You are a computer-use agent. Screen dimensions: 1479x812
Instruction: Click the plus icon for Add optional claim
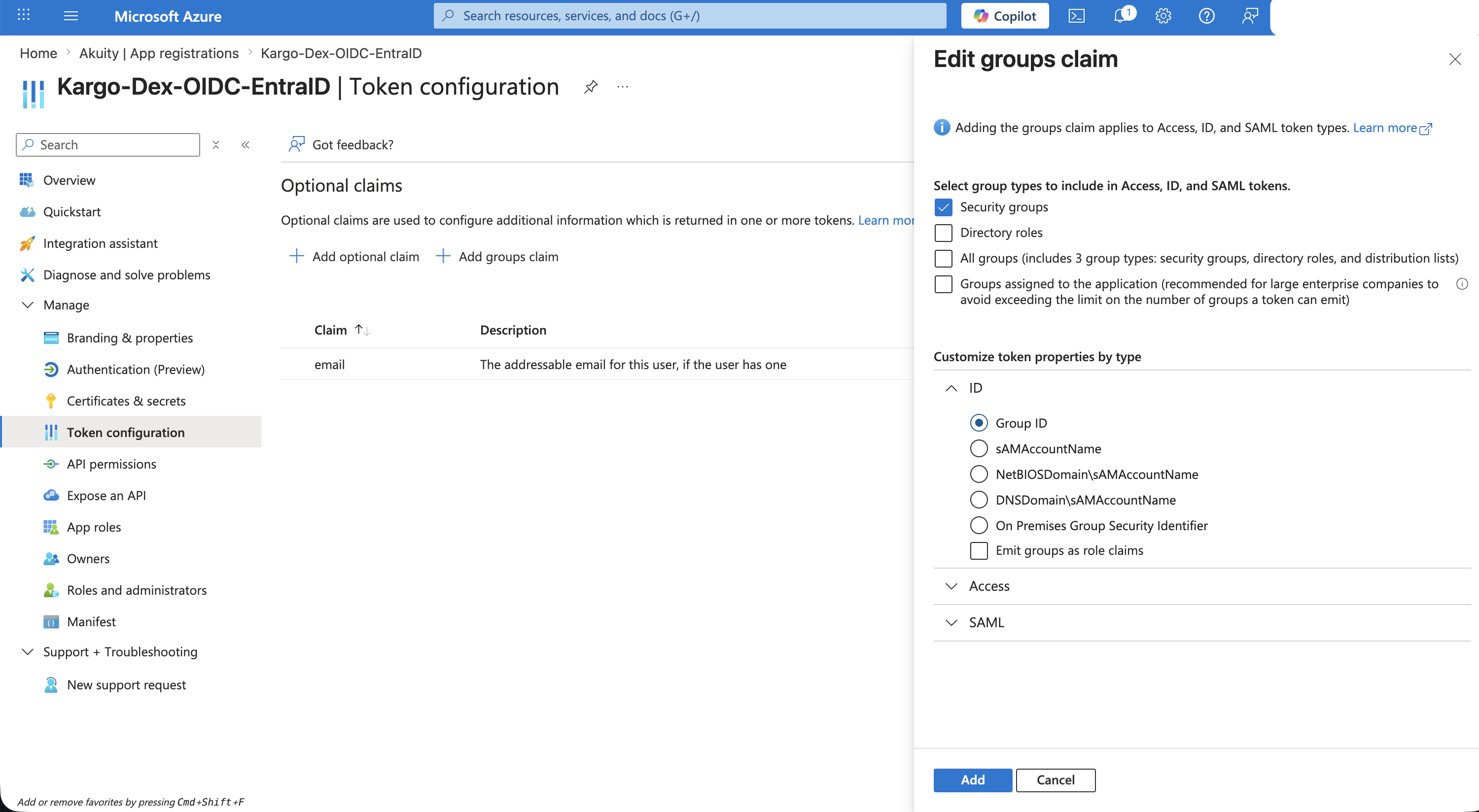[296, 256]
